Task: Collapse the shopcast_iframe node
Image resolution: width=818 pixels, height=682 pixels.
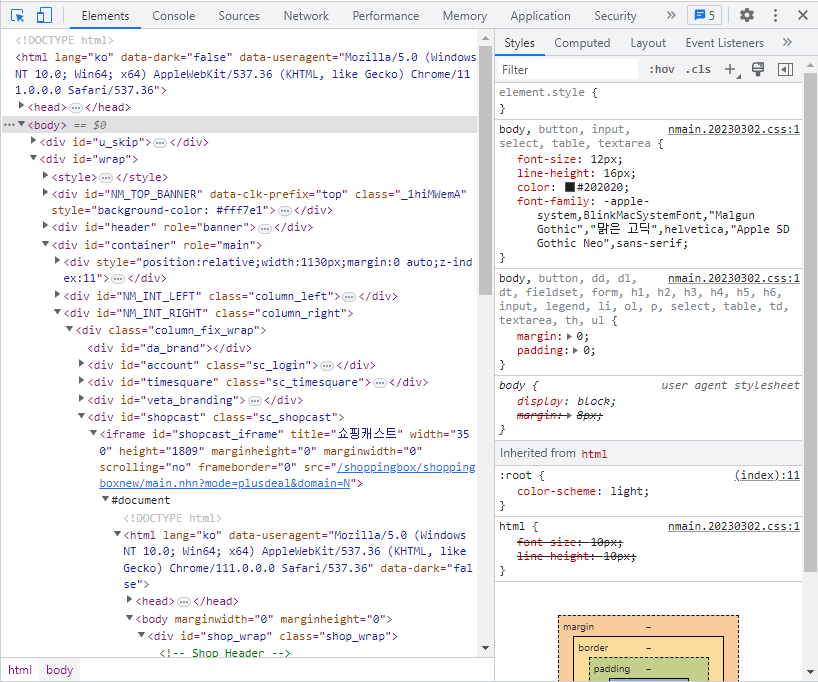Action: [x=93, y=432]
